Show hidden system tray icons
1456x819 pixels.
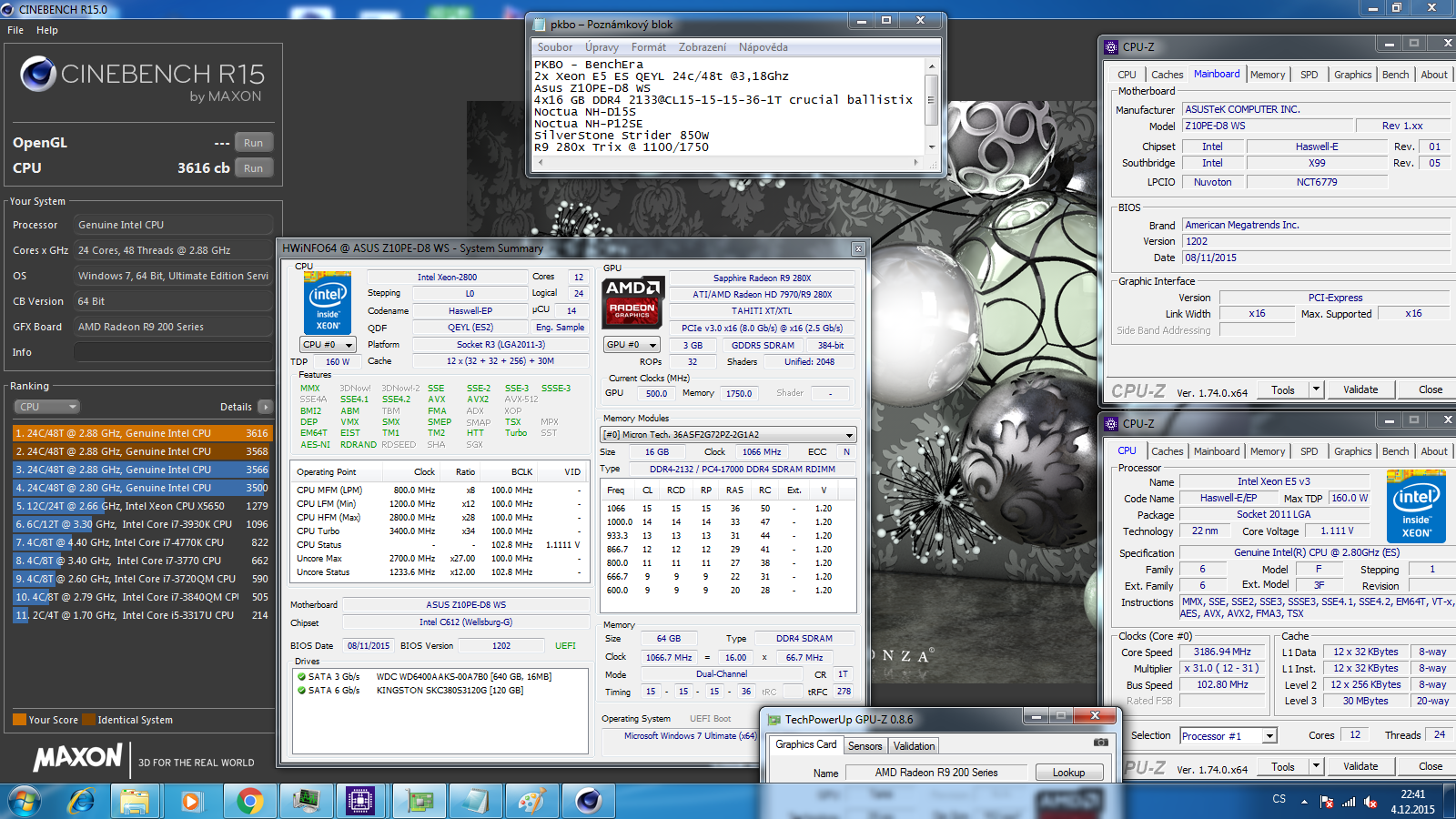[x=1304, y=801]
